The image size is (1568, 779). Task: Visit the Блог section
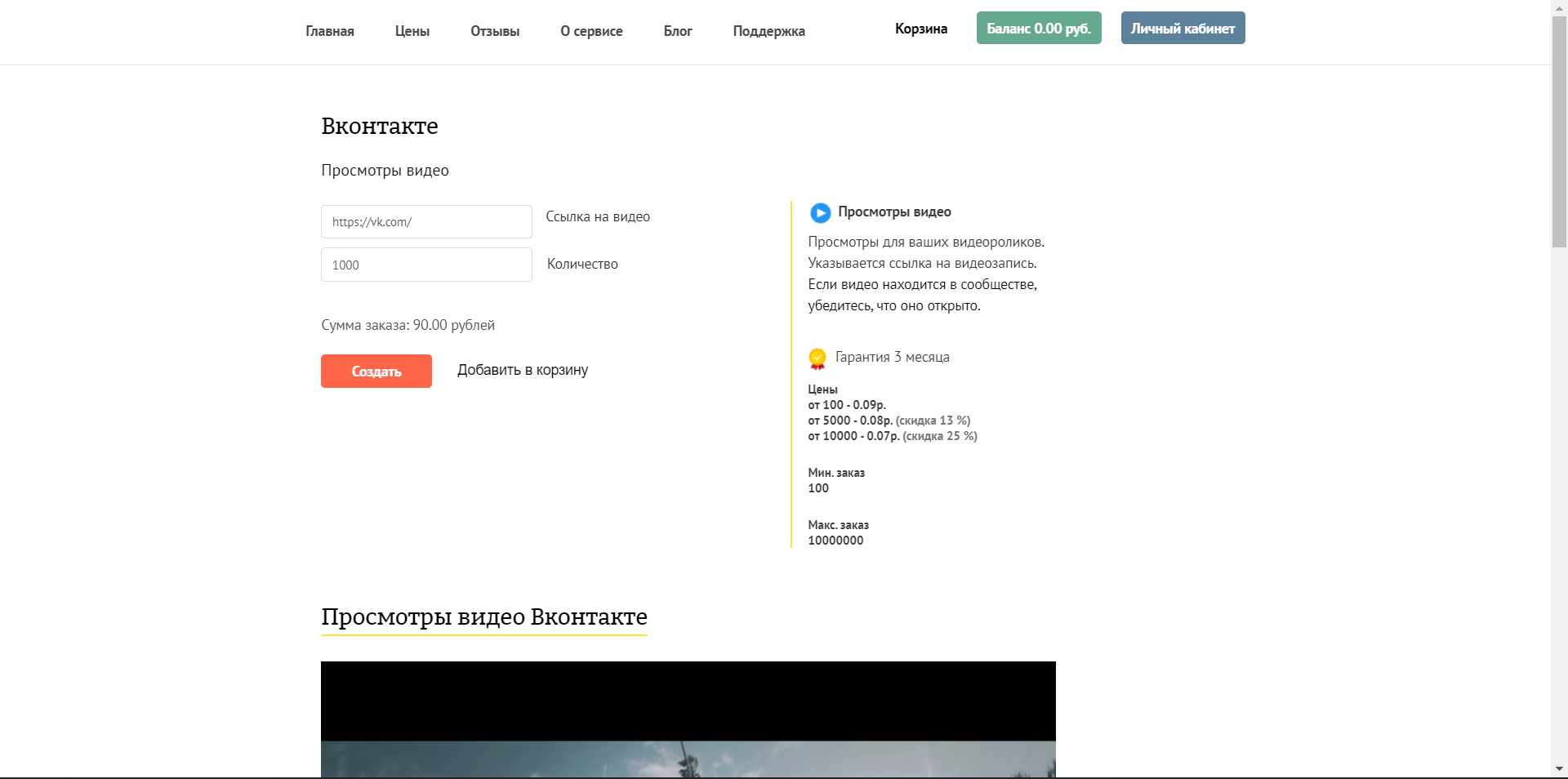click(678, 31)
